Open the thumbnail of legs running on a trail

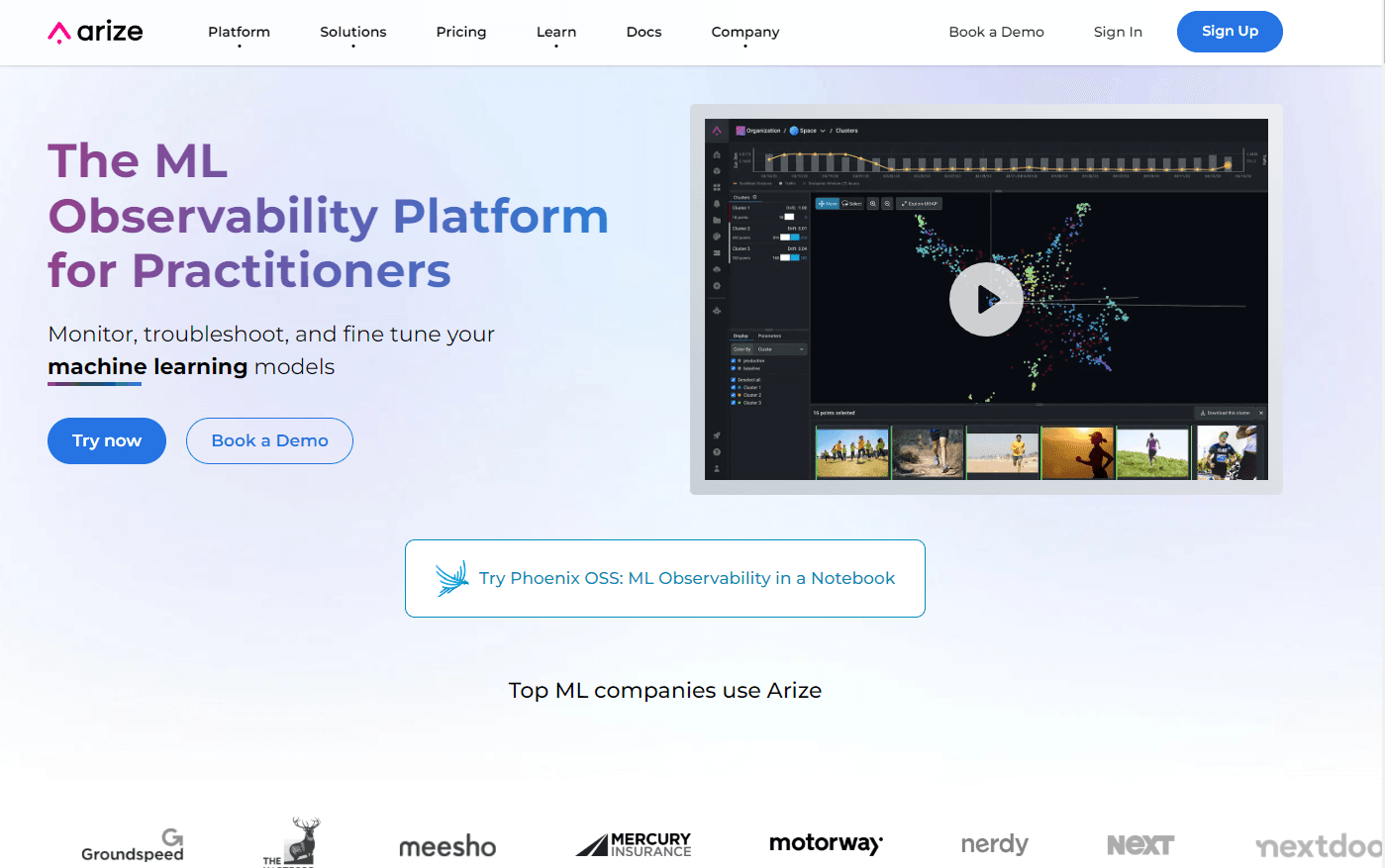tap(929, 453)
